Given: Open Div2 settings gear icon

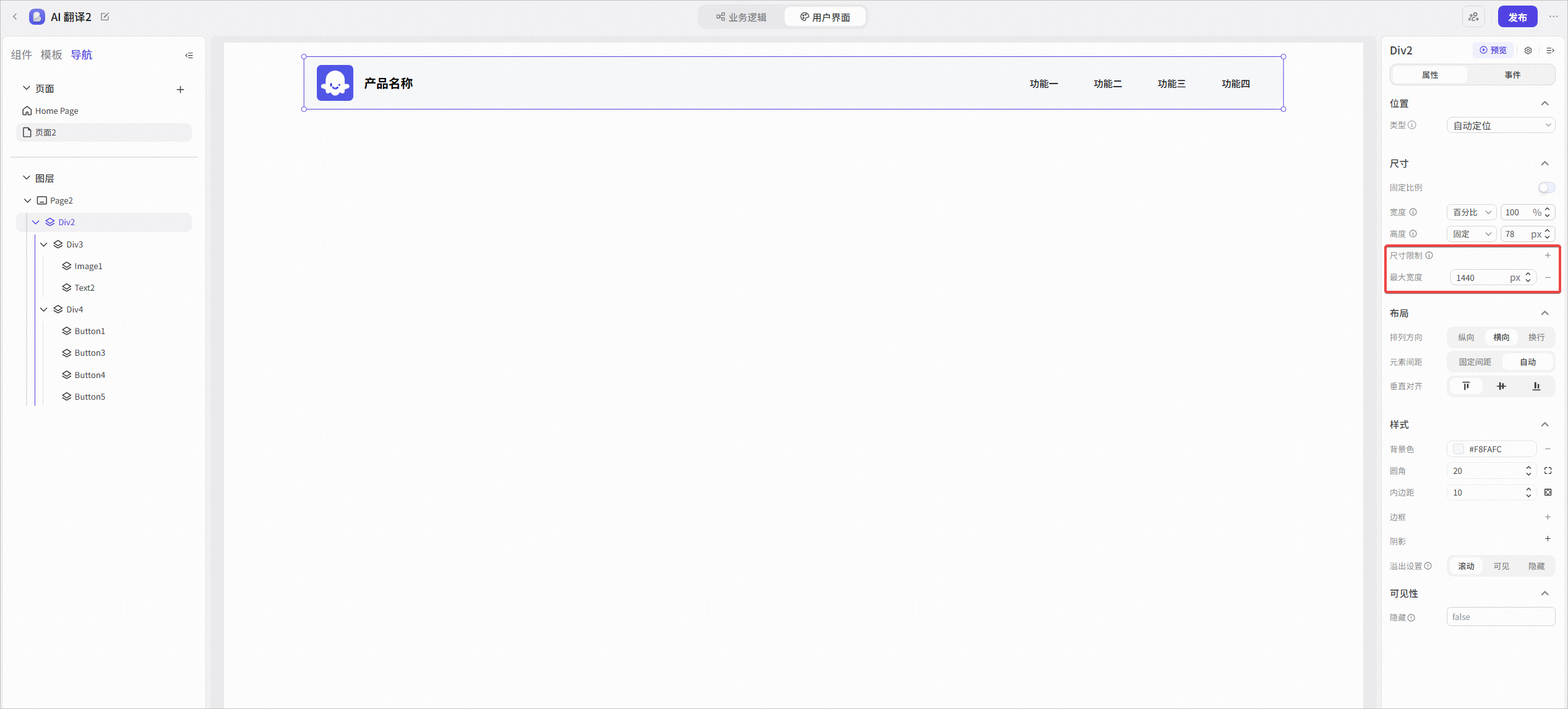Looking at the screenshot, I should pos(1528,50).
